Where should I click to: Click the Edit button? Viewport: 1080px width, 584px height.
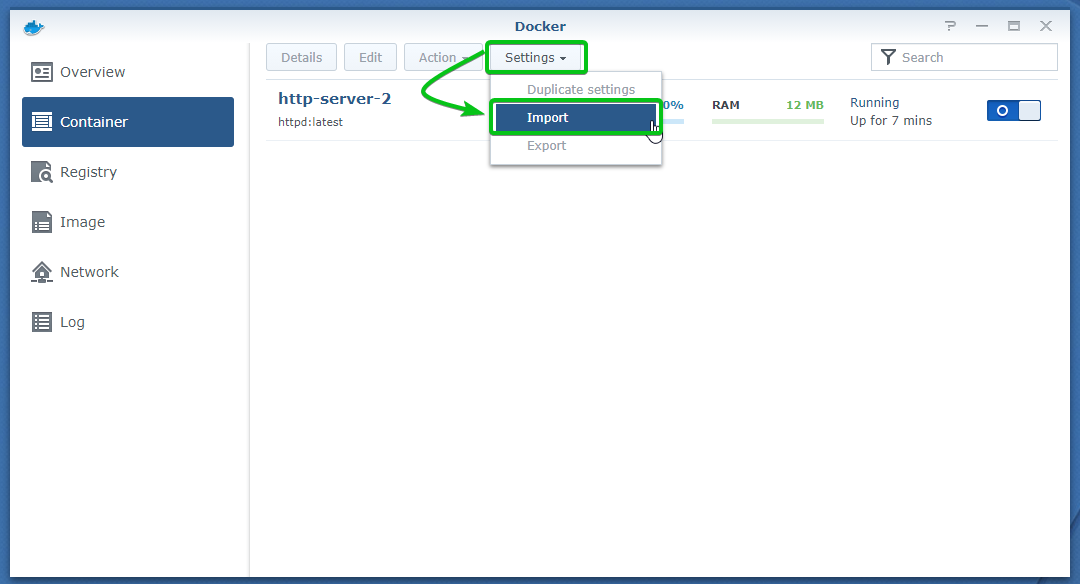click(371, 57)
